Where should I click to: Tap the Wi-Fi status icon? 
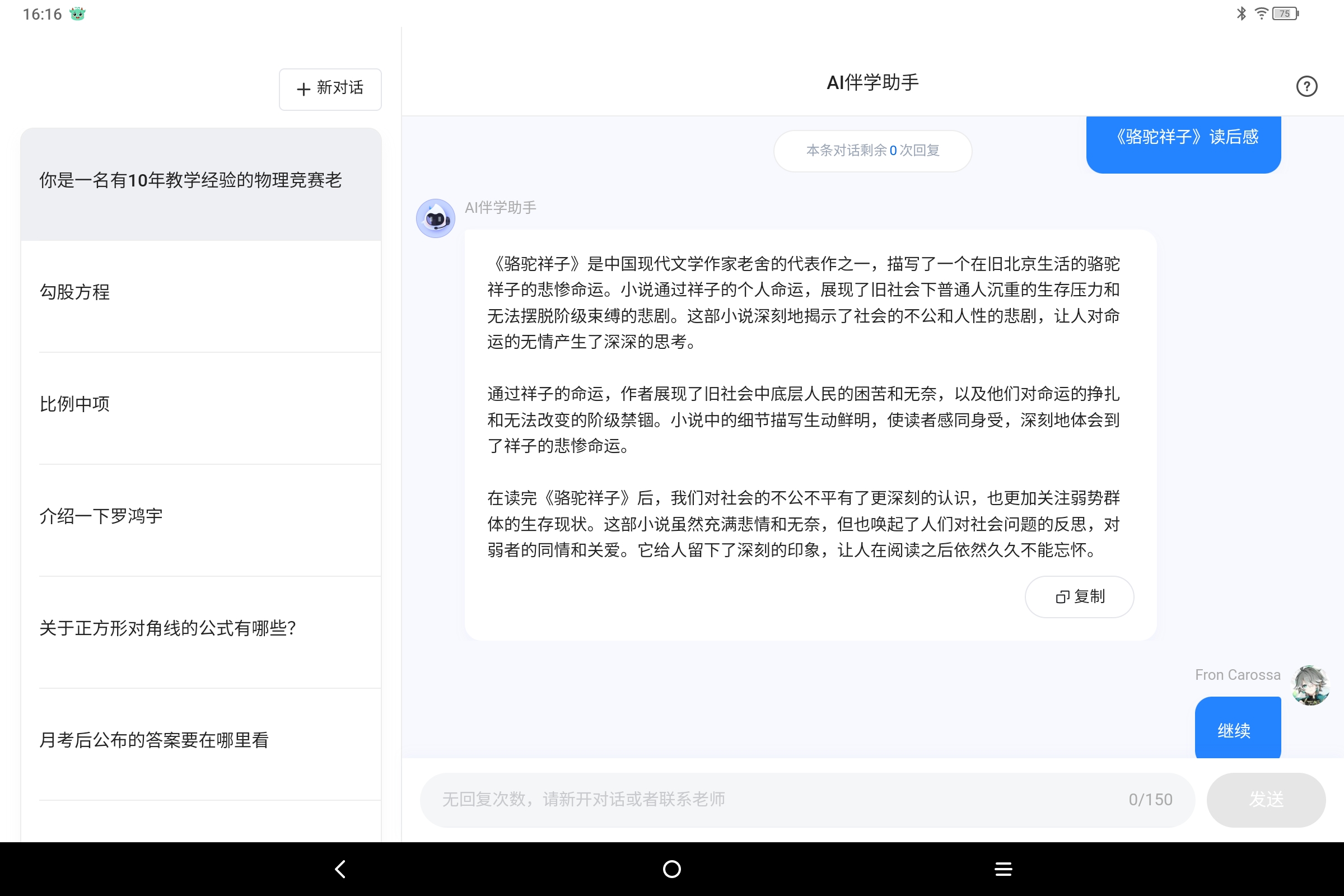[x=1261, y=13]
